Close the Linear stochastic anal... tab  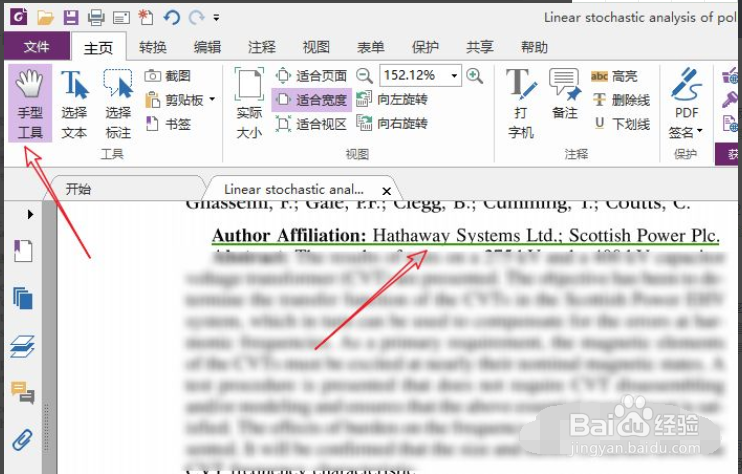(387, 191)
